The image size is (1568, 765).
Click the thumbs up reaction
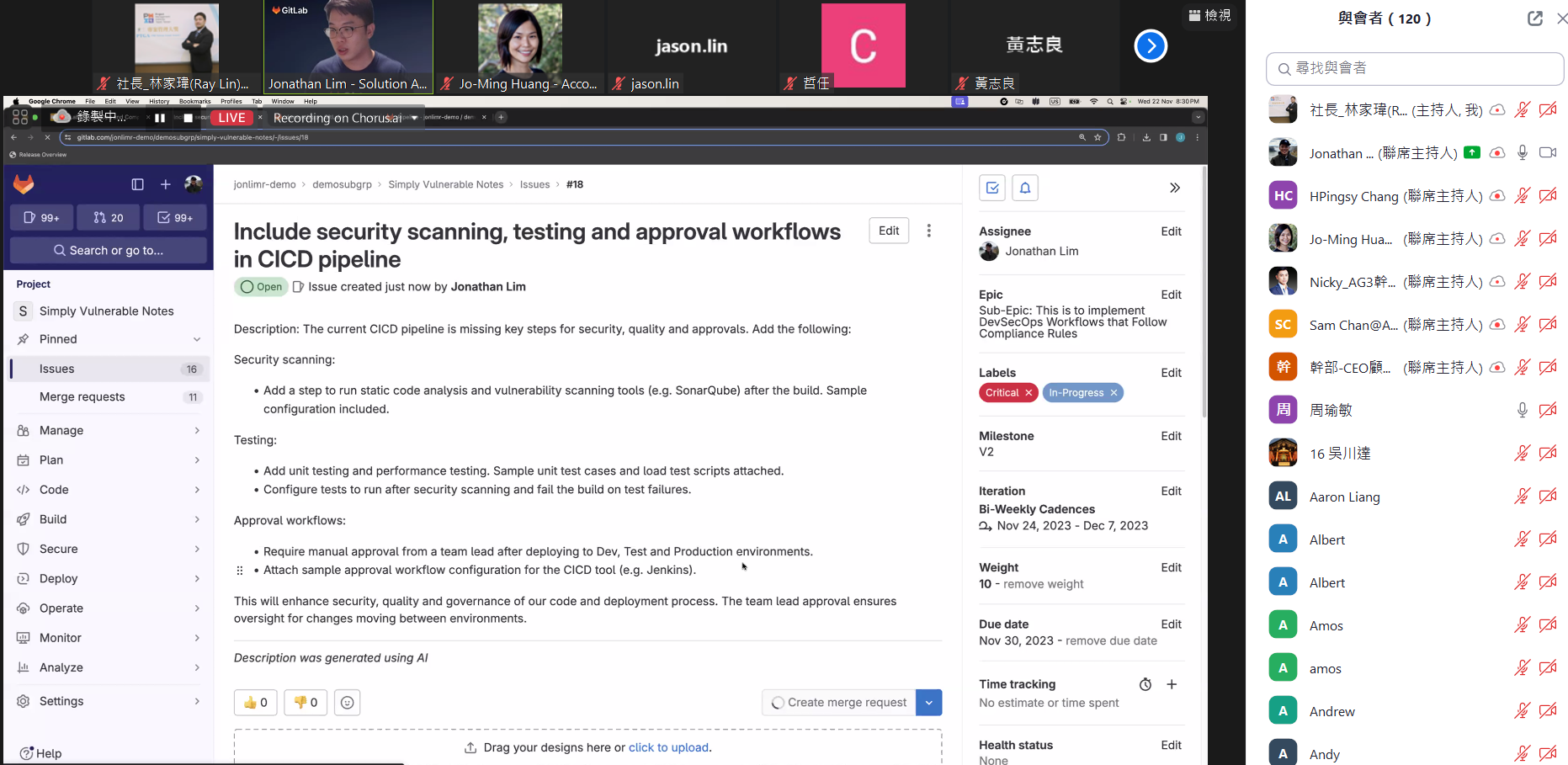[255, 702]
